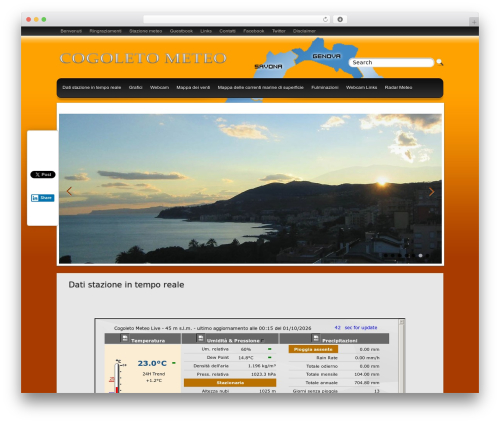Open a new browser tab with plus
Viewport: 500px width, 423px height.
pos(474,22)
